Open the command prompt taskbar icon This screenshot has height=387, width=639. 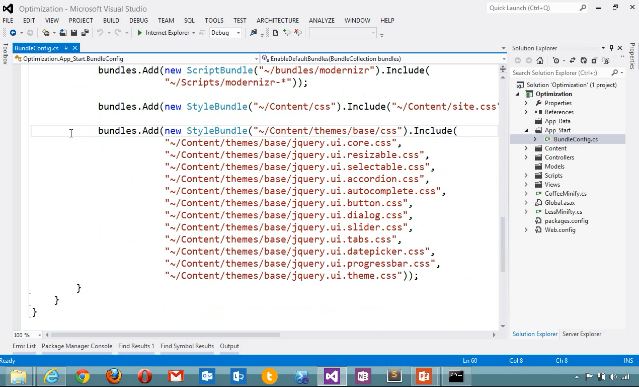(456, 376)
